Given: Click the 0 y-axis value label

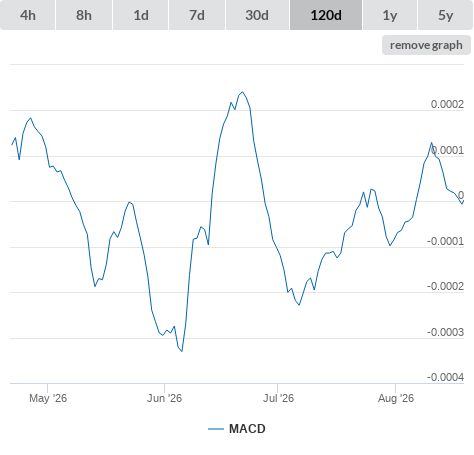Looking at the screenshot, I should [x=461, y=195].
